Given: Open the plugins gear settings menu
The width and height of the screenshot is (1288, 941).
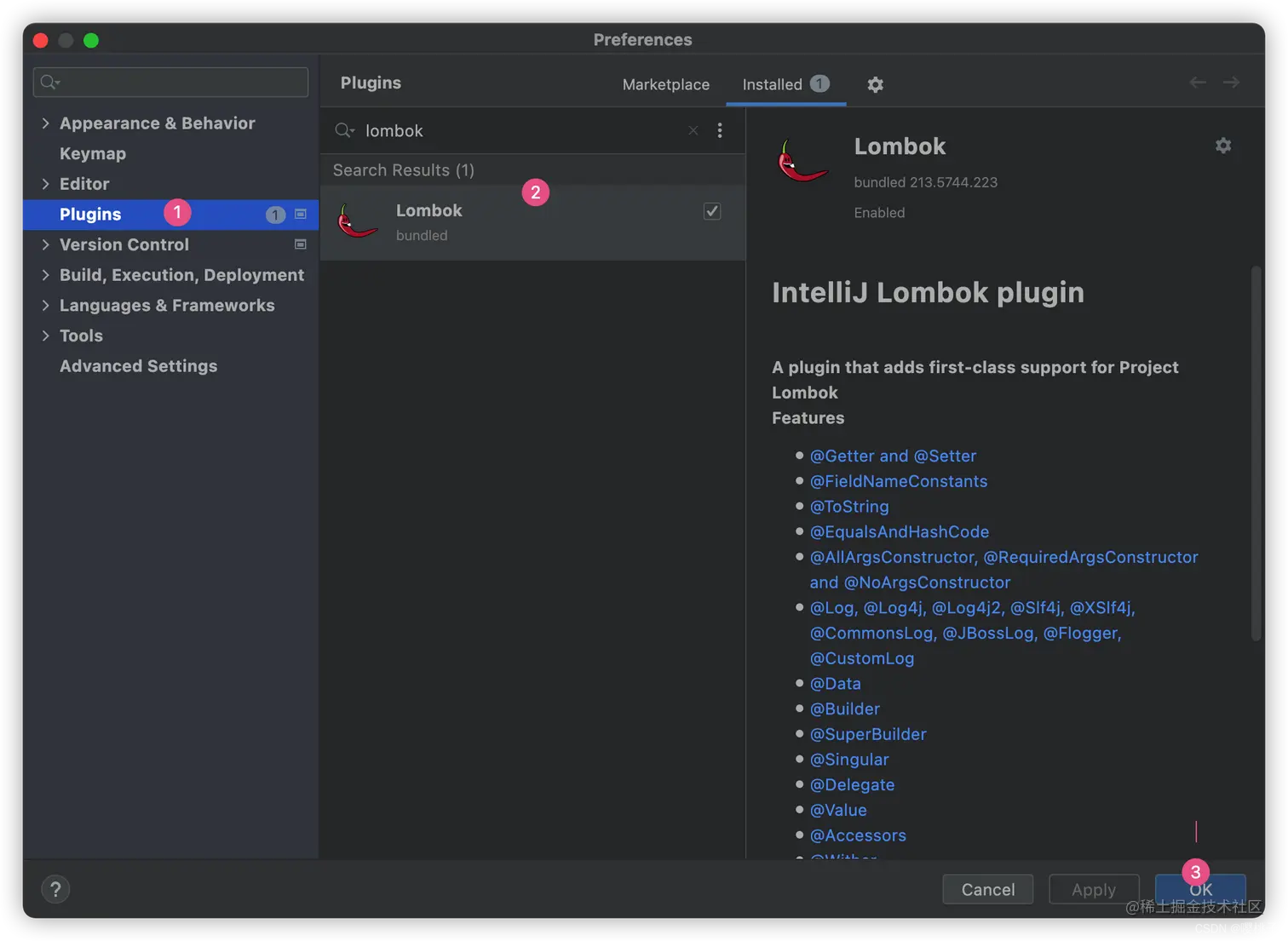Looking at the screenshot, I should [875, 84].
